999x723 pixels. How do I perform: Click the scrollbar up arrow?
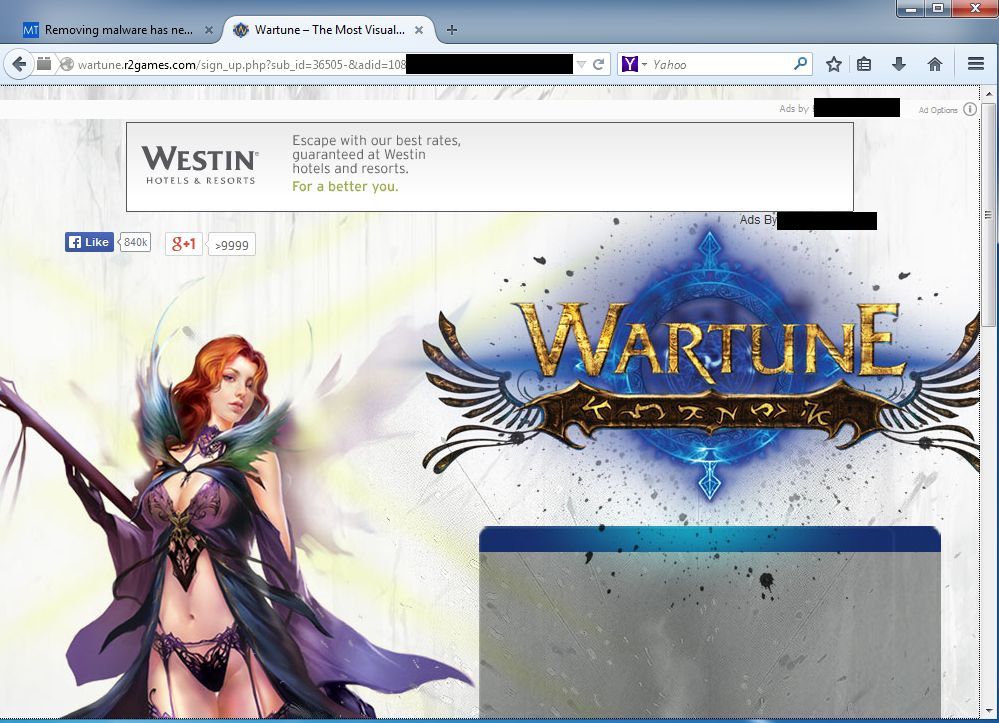click(x=988, y=94)
